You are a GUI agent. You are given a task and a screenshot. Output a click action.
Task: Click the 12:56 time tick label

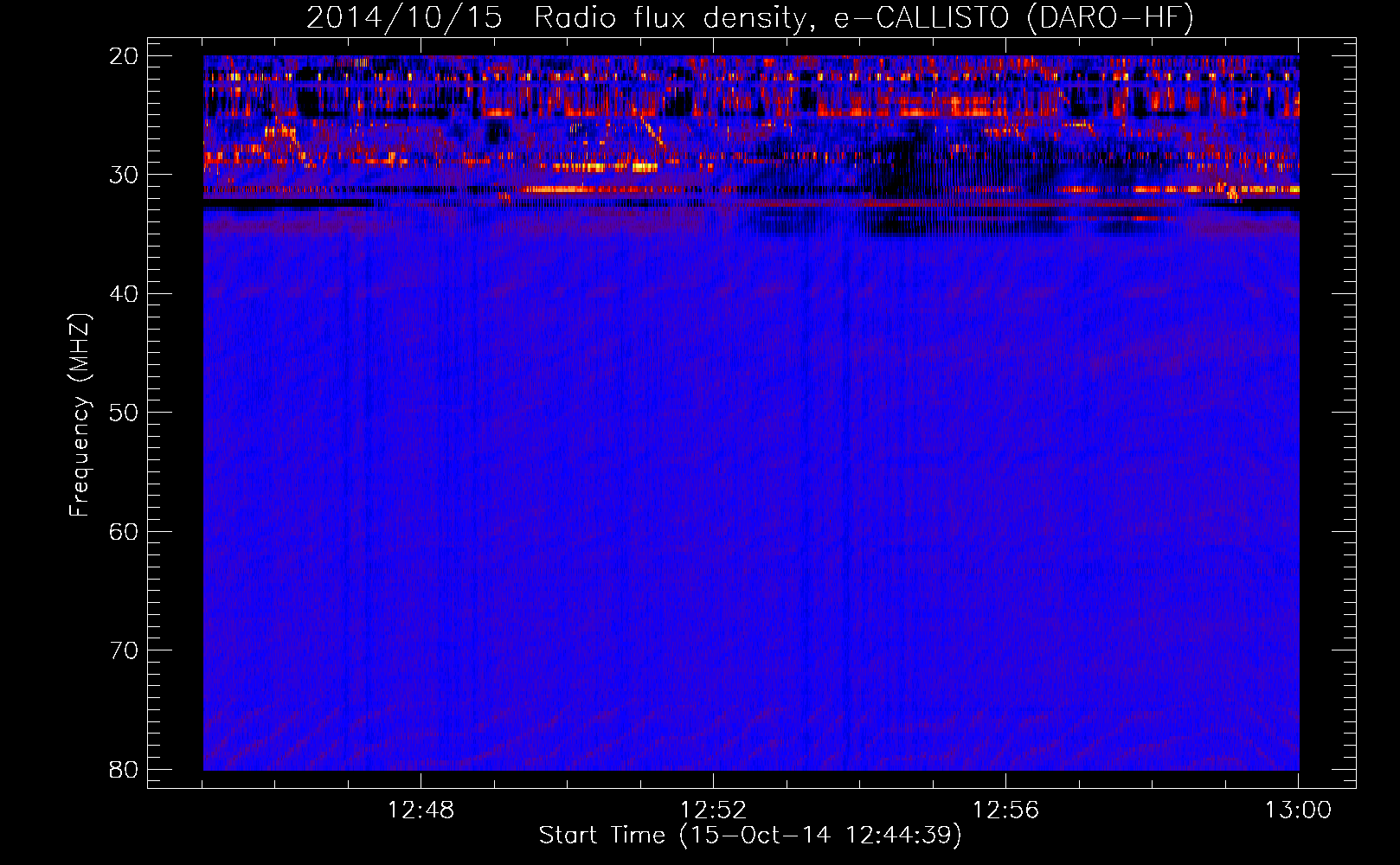coord(1005,811)
